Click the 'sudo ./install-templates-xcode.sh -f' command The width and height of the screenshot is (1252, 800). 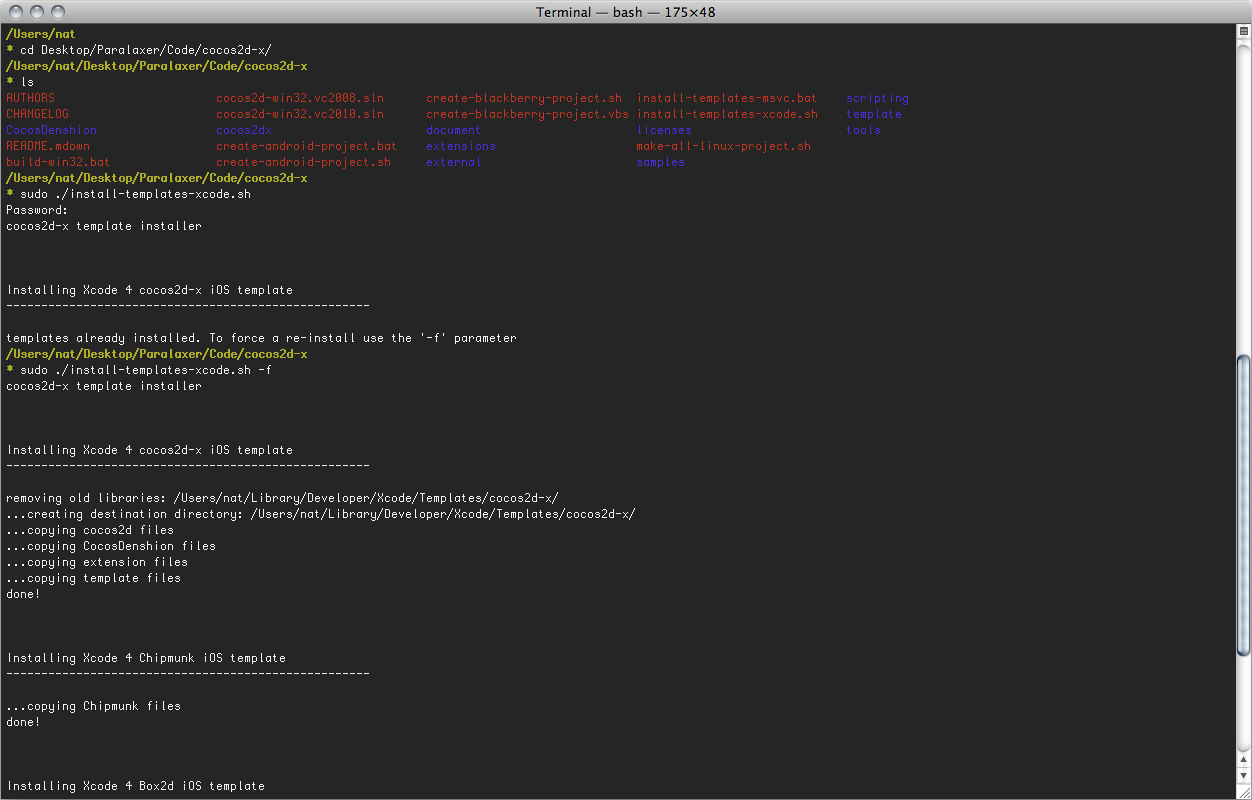click(x=139, y=370)
